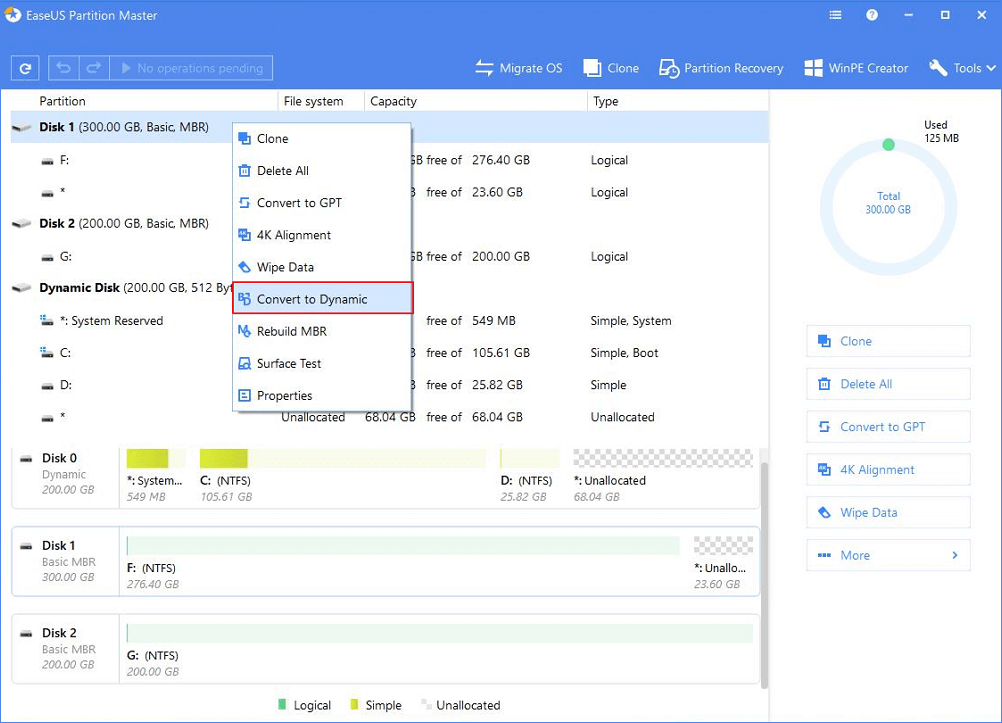Click the Disk 0 System partition bar
Screen dimensions: 1002x723
pos(156,458)
